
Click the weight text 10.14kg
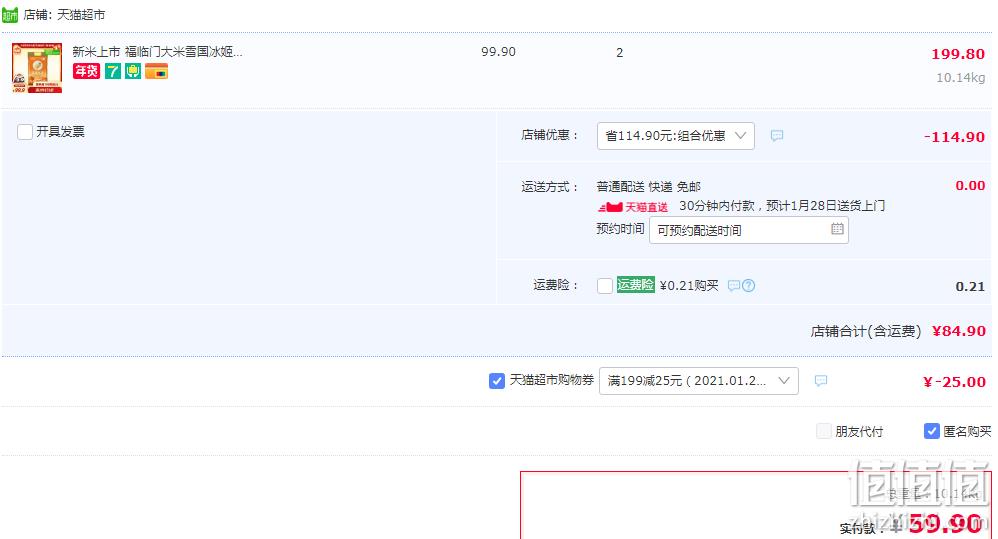(x=960, y=78)
